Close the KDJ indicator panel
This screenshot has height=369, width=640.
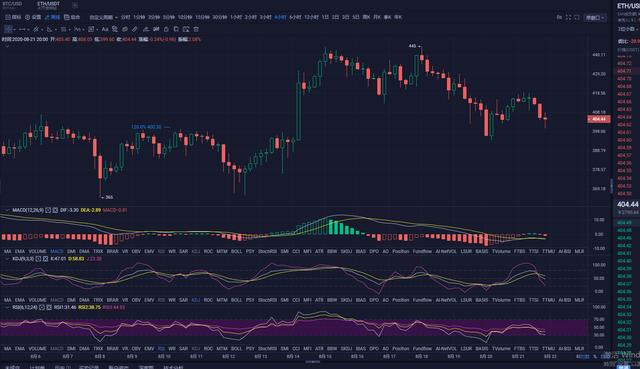tap(45, 258)
